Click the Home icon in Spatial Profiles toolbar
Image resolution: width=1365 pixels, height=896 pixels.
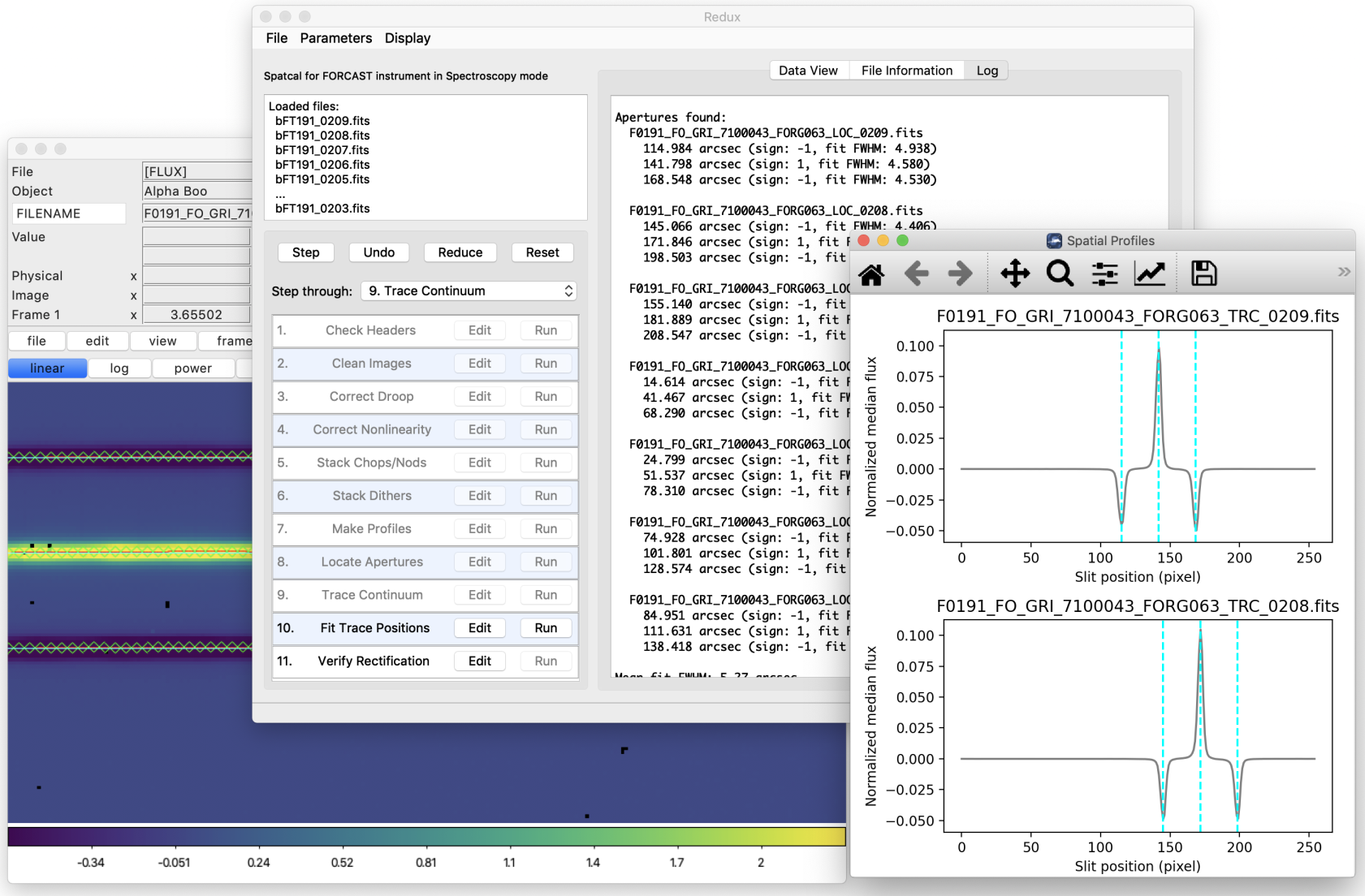pyautogui.click(x=871, y=273)
